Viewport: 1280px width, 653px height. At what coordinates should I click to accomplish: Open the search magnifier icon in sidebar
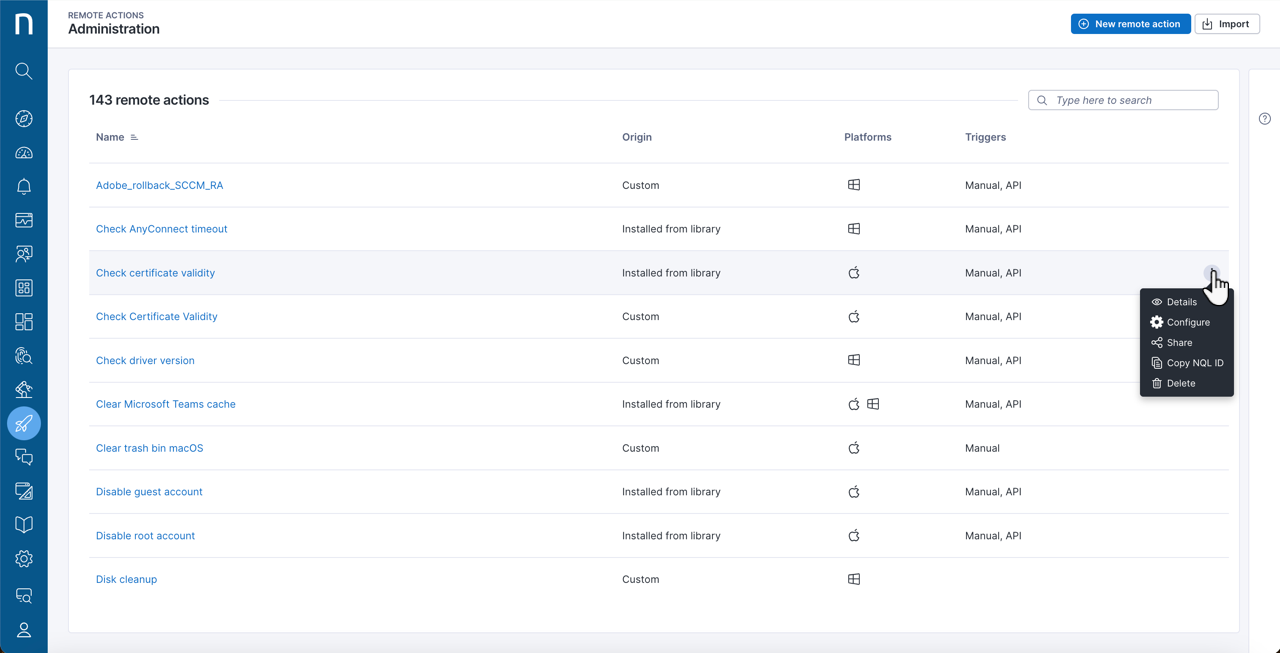pos(24,71)
